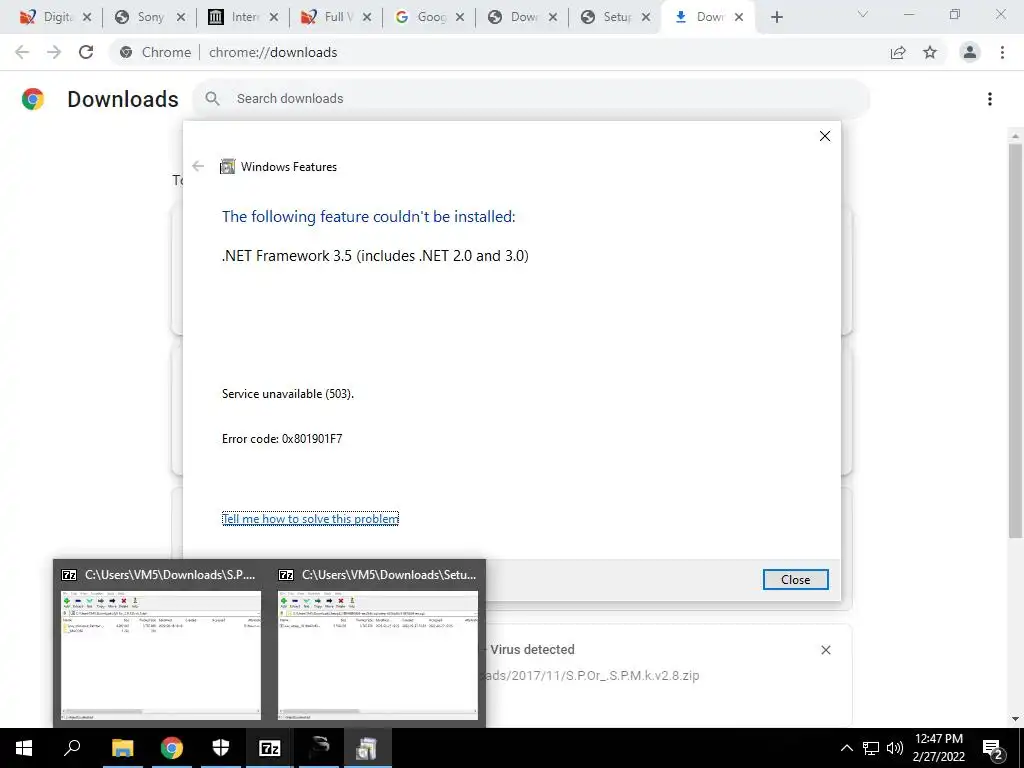Viewport: 1024px width, 768px height.
Task: Click the Chrome profile avatar icon
Action: click(970, 52)
